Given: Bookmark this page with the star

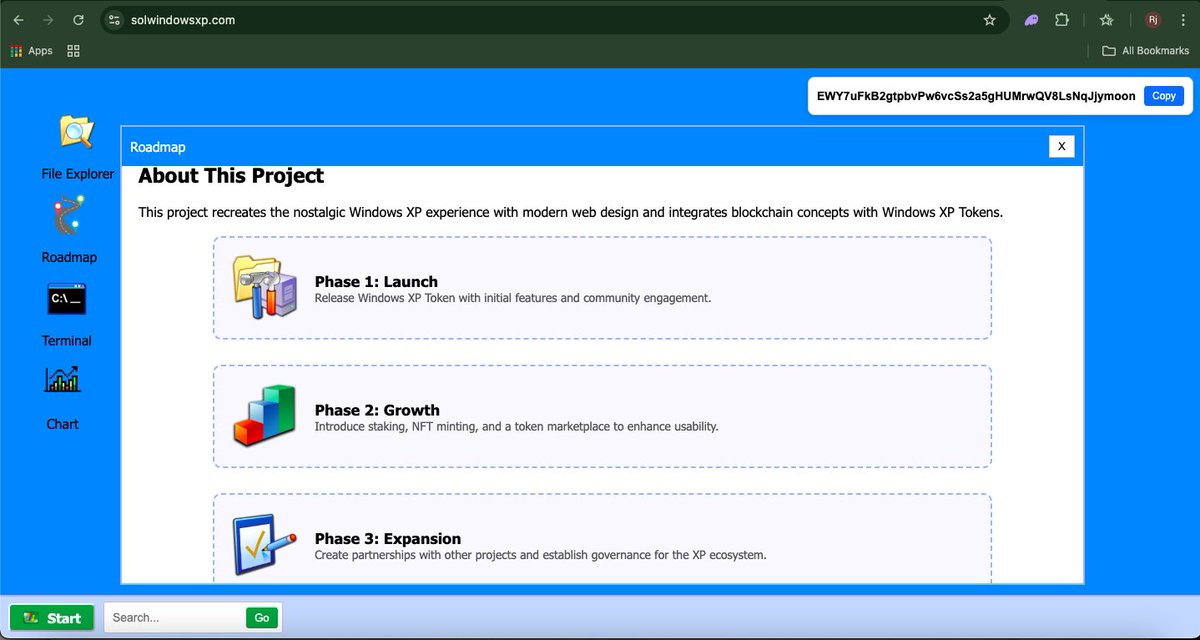Looking at the screenshot, I should [989, 19].
